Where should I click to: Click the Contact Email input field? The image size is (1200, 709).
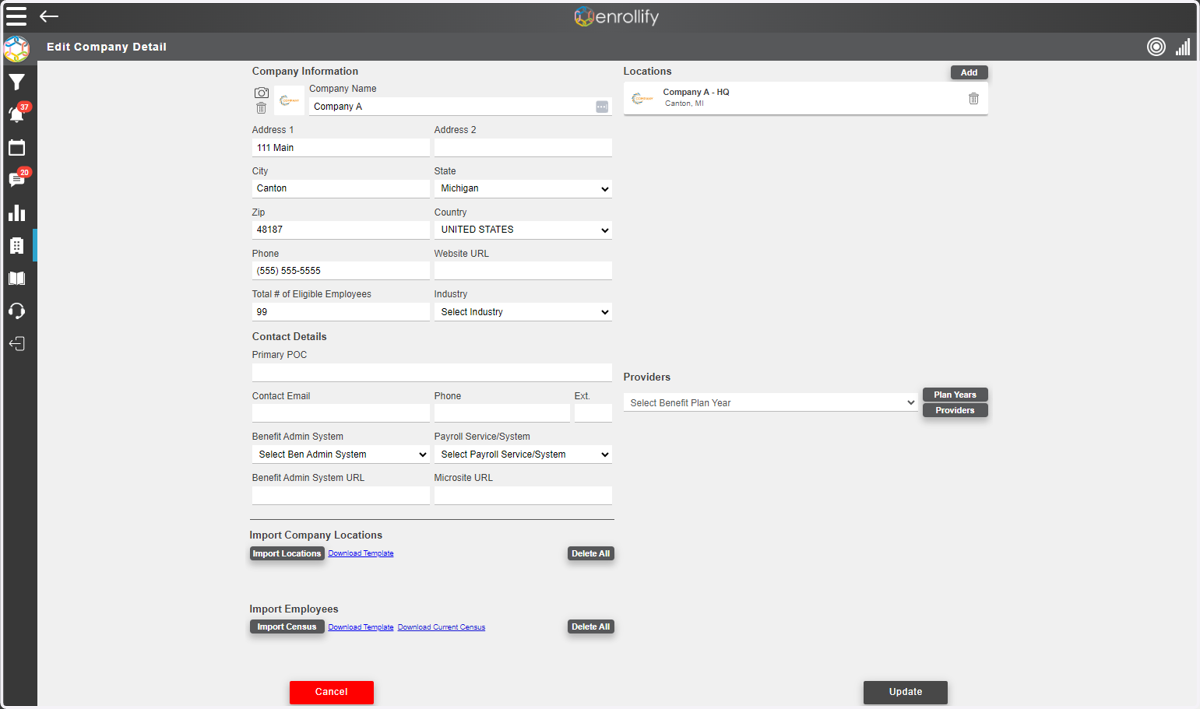click(341, 413)
